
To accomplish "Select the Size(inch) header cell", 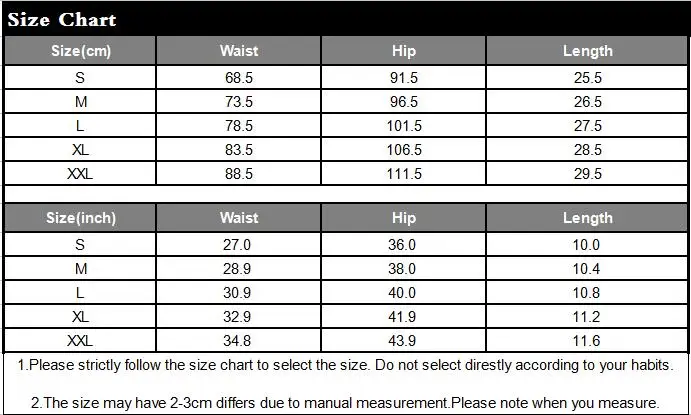I will (81, 218).
